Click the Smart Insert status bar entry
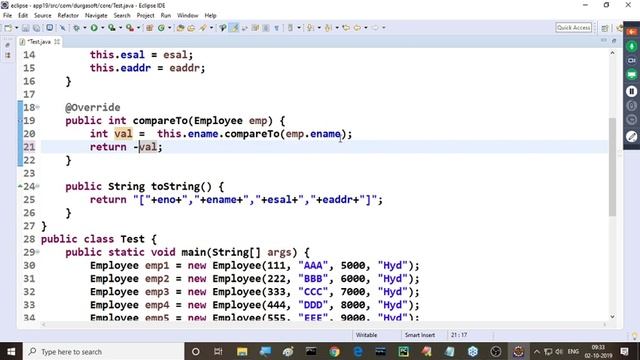The height and width of the screenshot is (360, 640). 420,335
